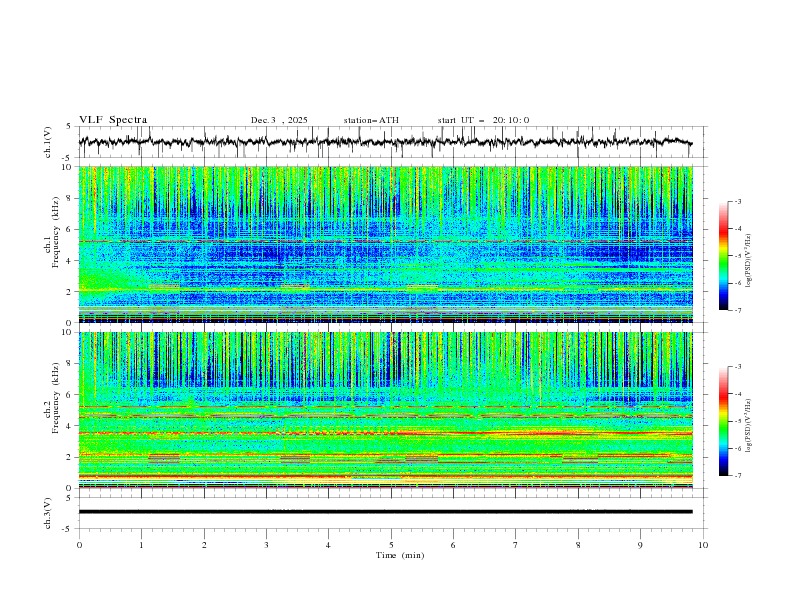Click the time axis tick label '10'

point(703,545)
